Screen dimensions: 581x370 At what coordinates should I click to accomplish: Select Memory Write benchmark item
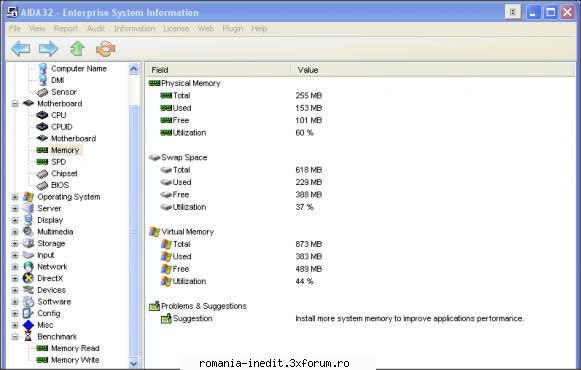(x=75, y=360)
